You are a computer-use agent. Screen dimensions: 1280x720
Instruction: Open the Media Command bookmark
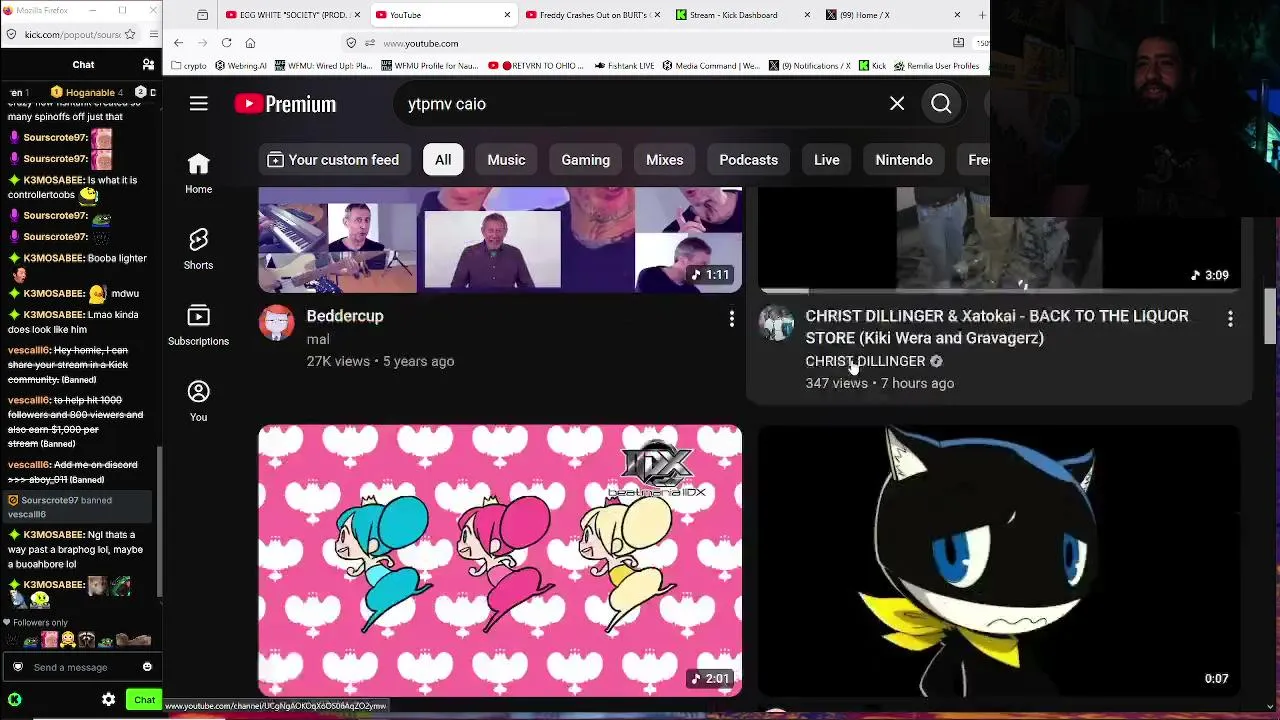pos(711,66)
